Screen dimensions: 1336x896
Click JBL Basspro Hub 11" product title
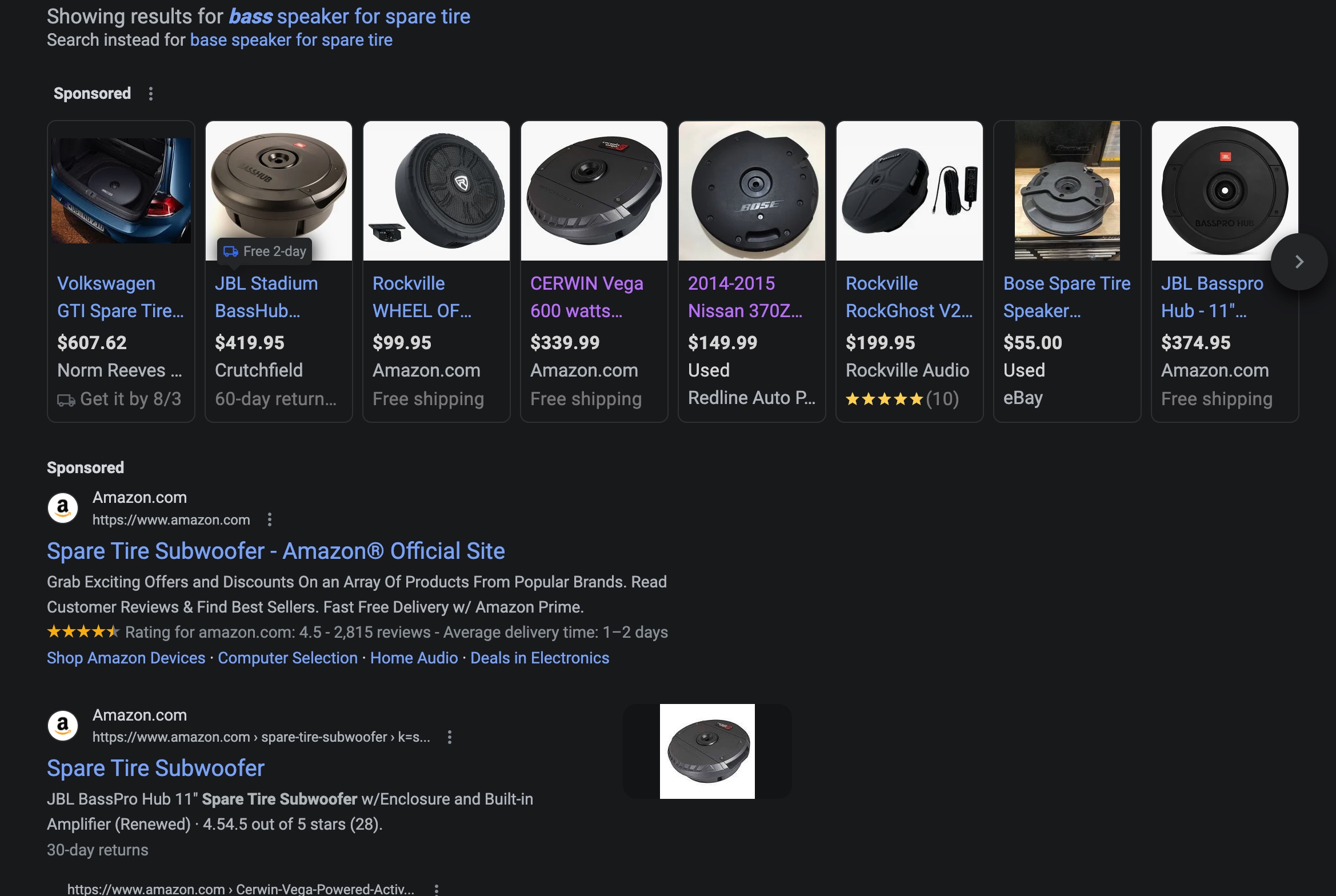point(1211,297)
